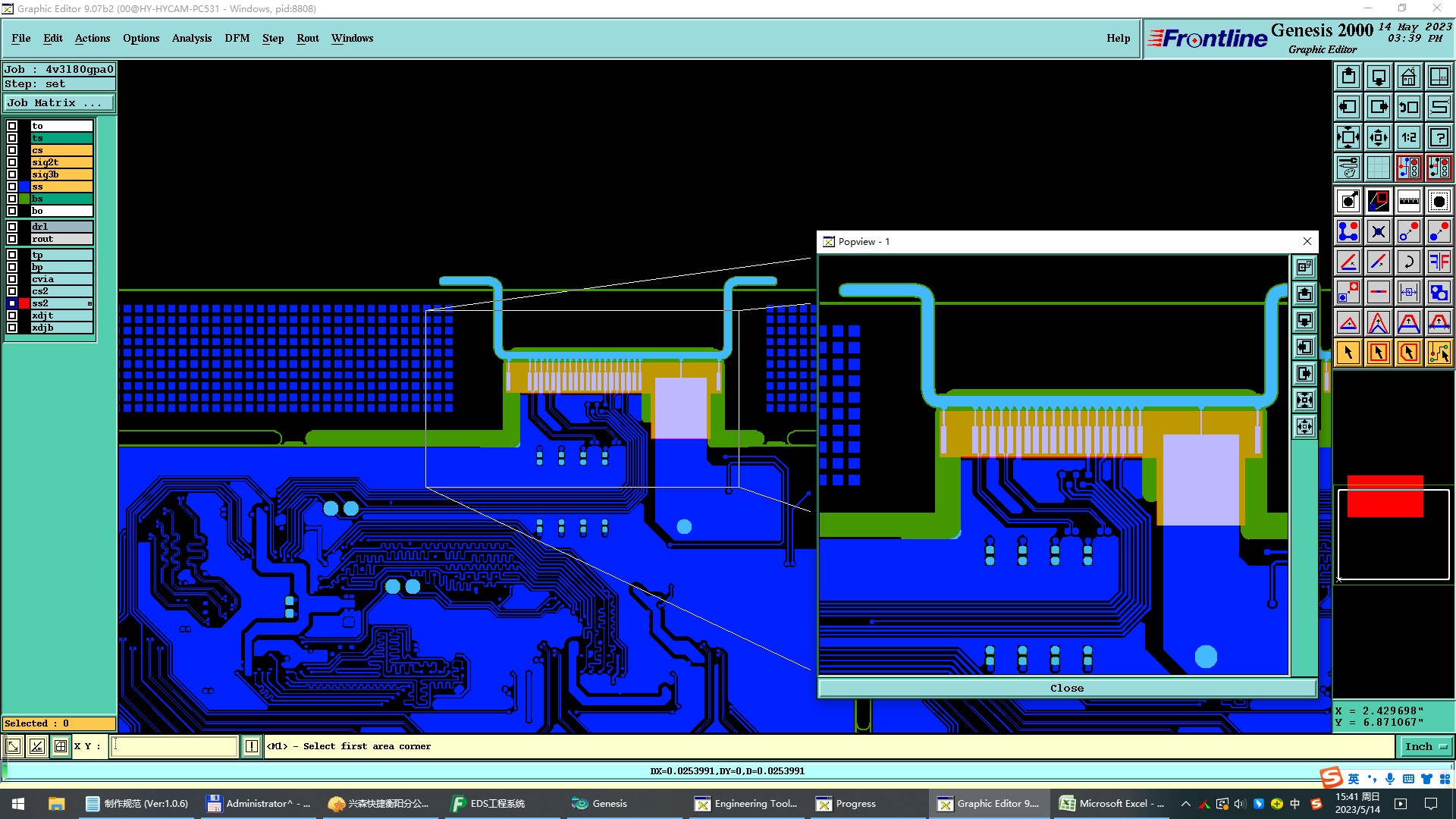The image size is (1456, 819).
Task: Select the ruler measurement tool
Action: (1408, 201)
